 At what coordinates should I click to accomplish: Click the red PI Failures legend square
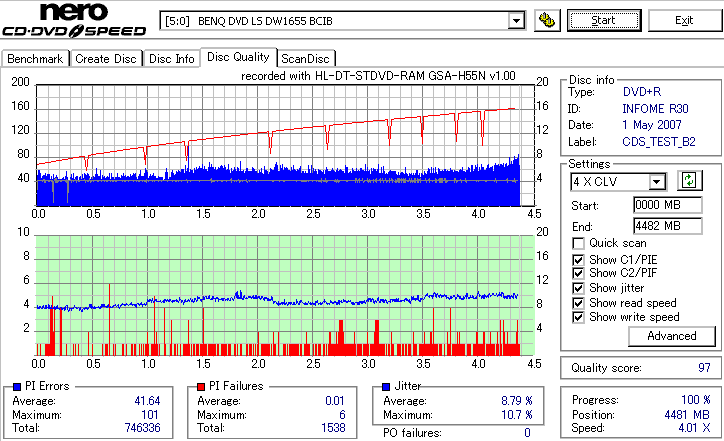(201, 387)
